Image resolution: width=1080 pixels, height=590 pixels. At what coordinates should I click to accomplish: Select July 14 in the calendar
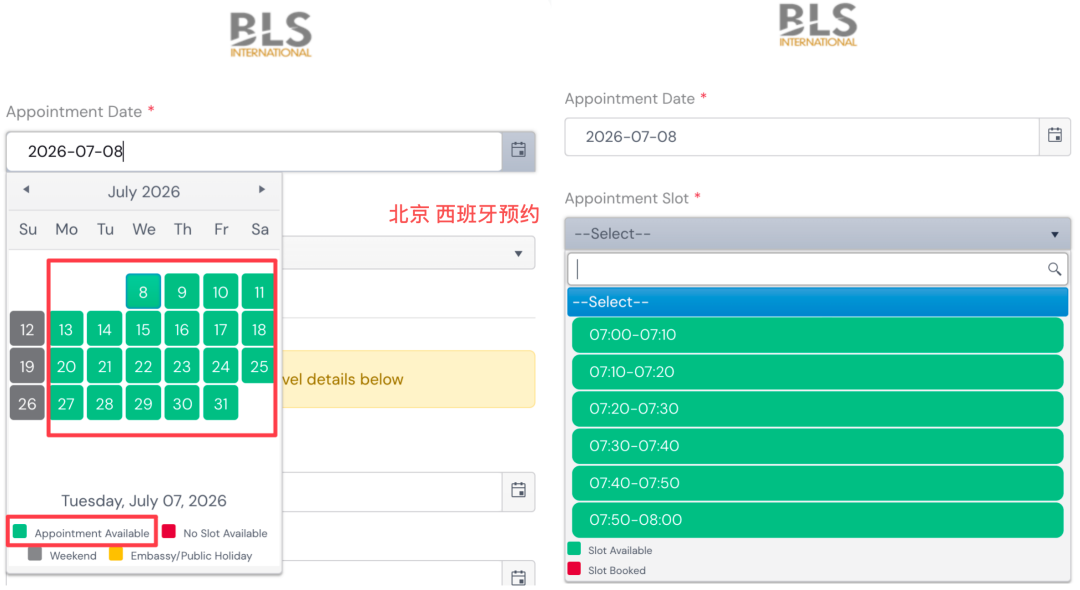(x=105, y=329)
